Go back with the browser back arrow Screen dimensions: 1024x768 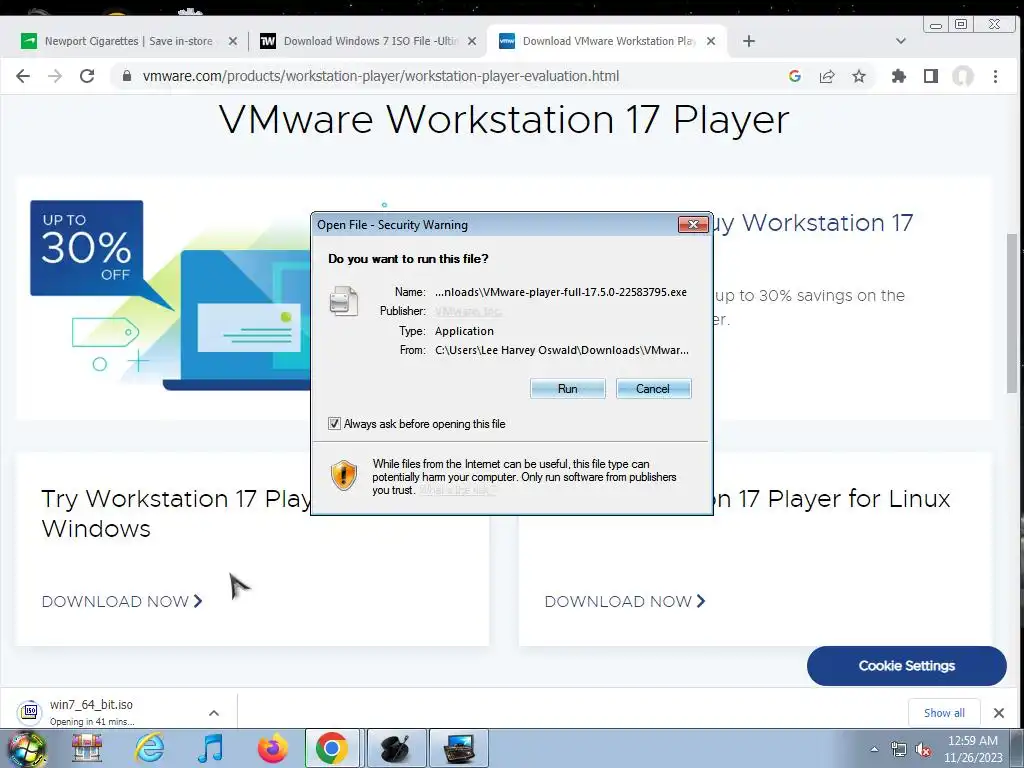[23, 76]
